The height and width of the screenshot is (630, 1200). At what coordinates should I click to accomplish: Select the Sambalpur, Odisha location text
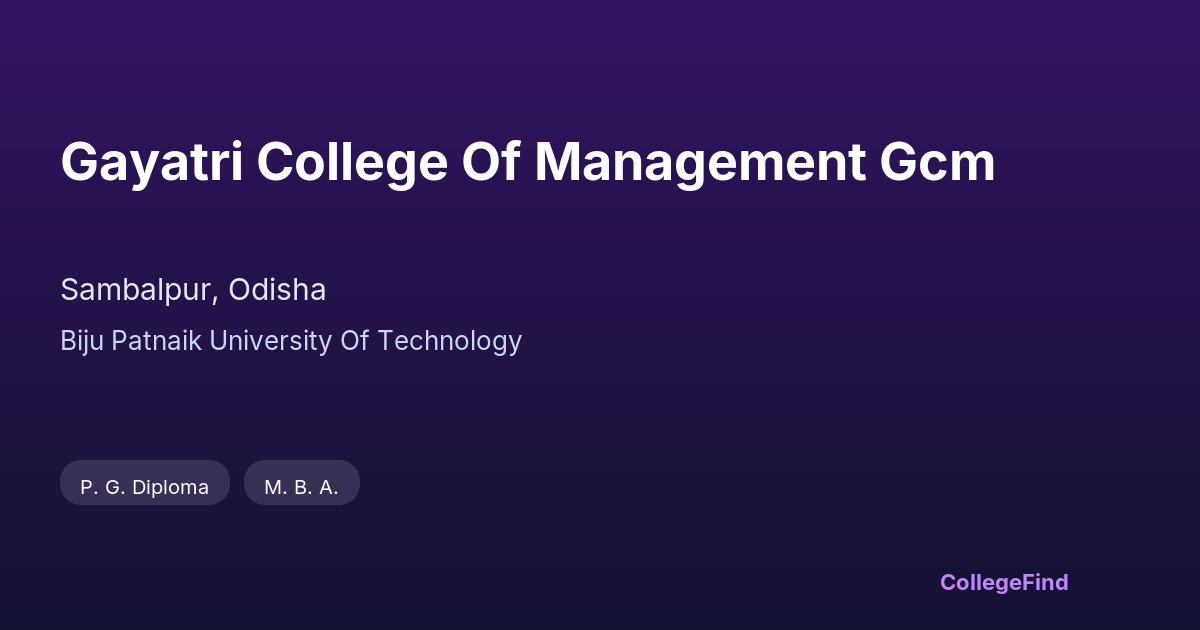click(193, 290)
